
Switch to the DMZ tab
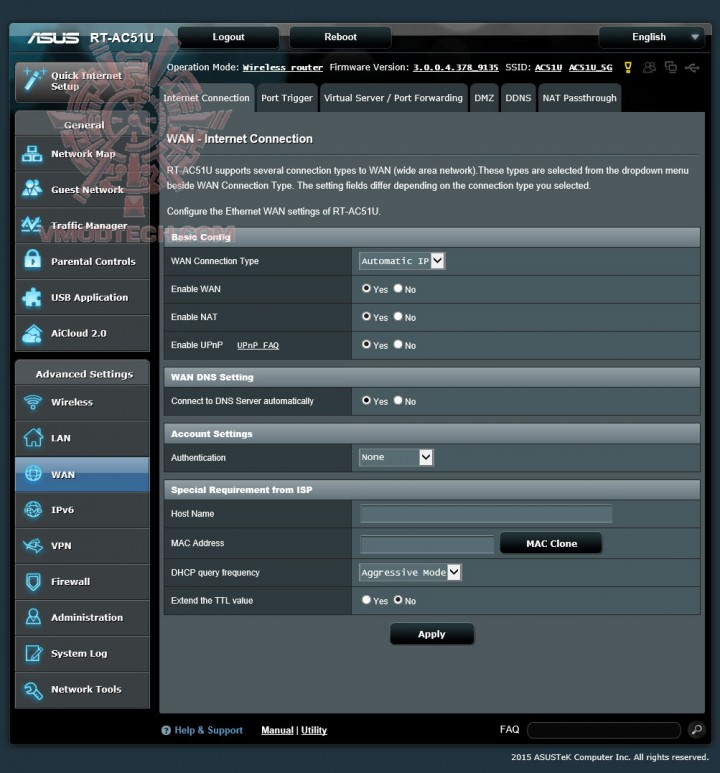[484, 98]
